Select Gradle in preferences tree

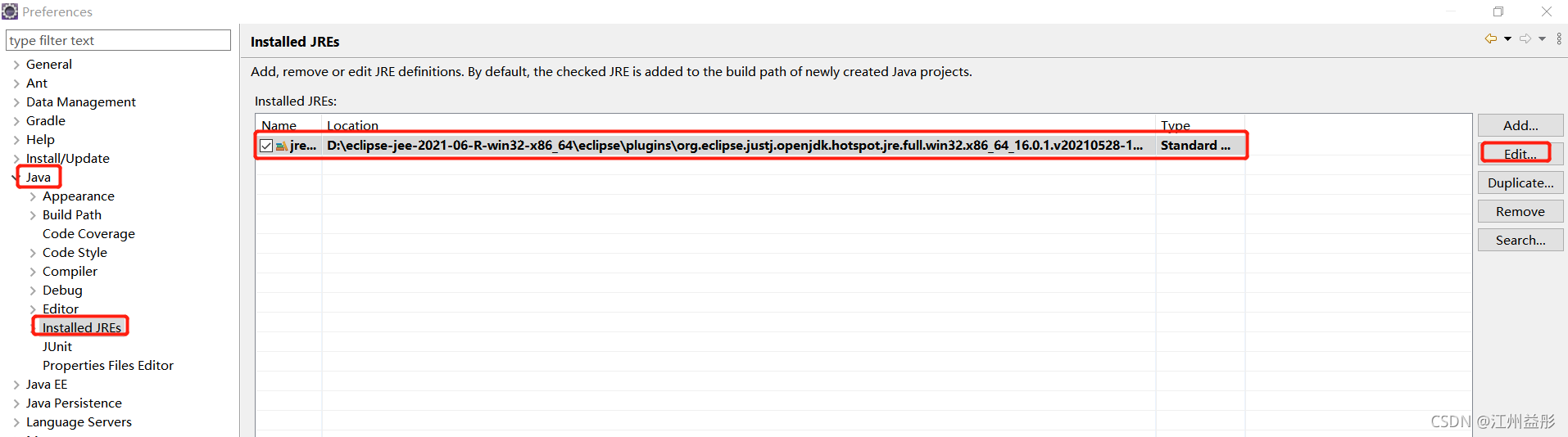46,120
